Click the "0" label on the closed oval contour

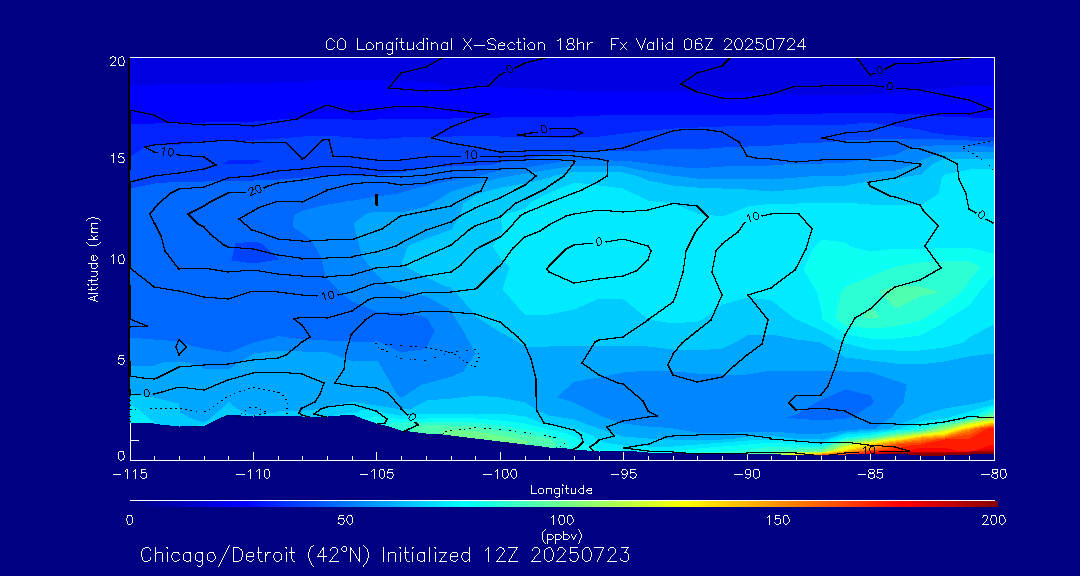pyautogui.click(x=599, y=242)
